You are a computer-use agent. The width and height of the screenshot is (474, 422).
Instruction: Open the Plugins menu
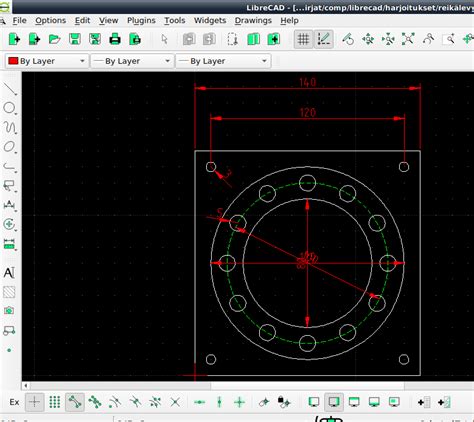[x=141, y=21]
